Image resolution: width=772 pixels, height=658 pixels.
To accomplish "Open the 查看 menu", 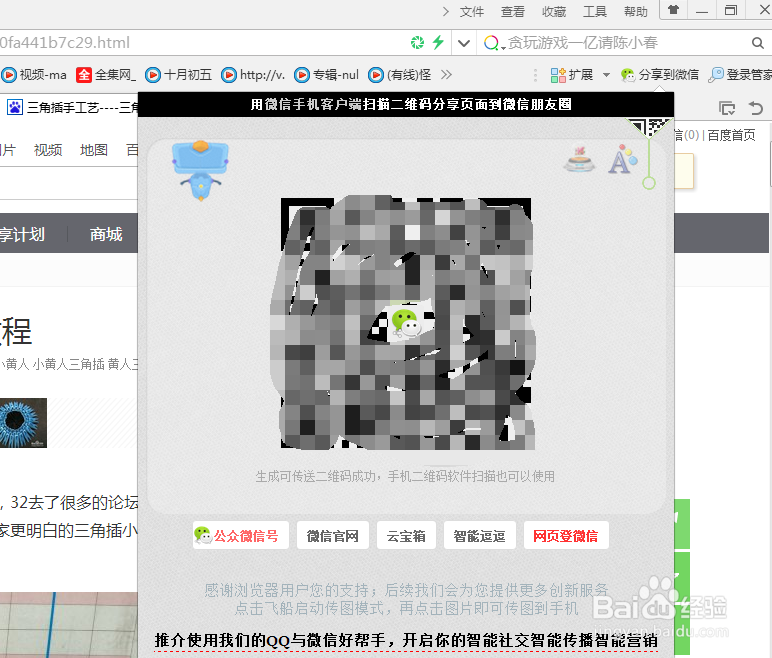I will (x=513, y=11).
